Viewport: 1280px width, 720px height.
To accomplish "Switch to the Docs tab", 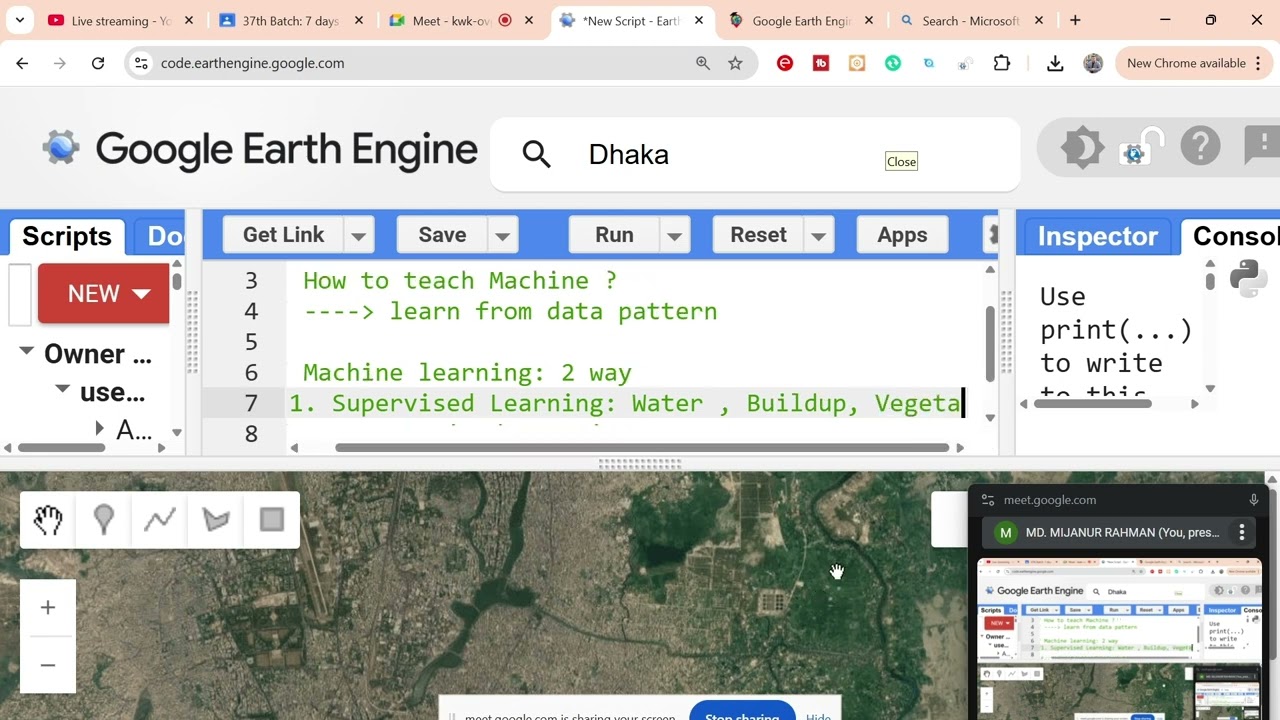I will [162, 236].
